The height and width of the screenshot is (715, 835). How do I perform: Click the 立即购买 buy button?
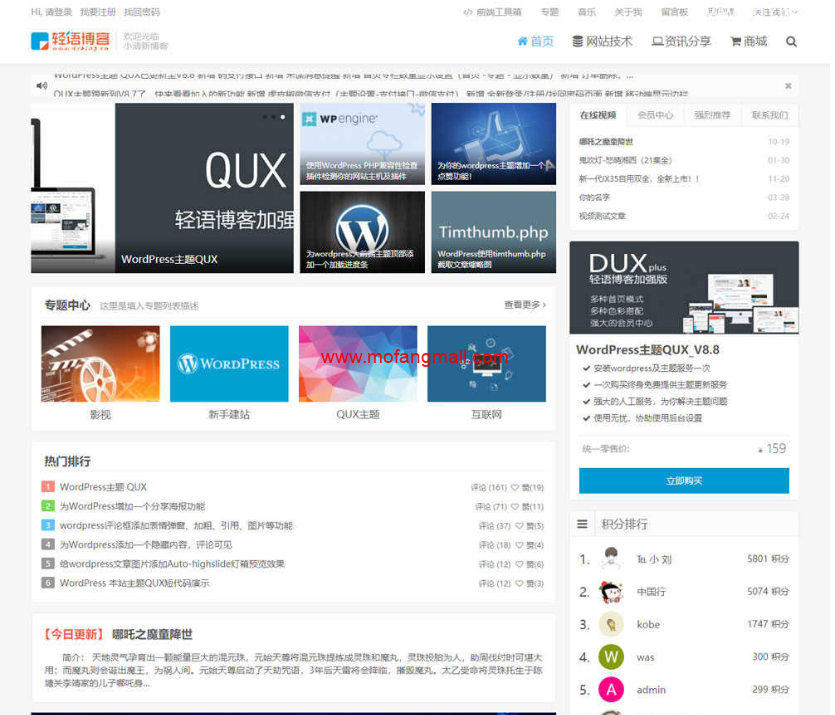pyautogui.click(x=684, y=481)
